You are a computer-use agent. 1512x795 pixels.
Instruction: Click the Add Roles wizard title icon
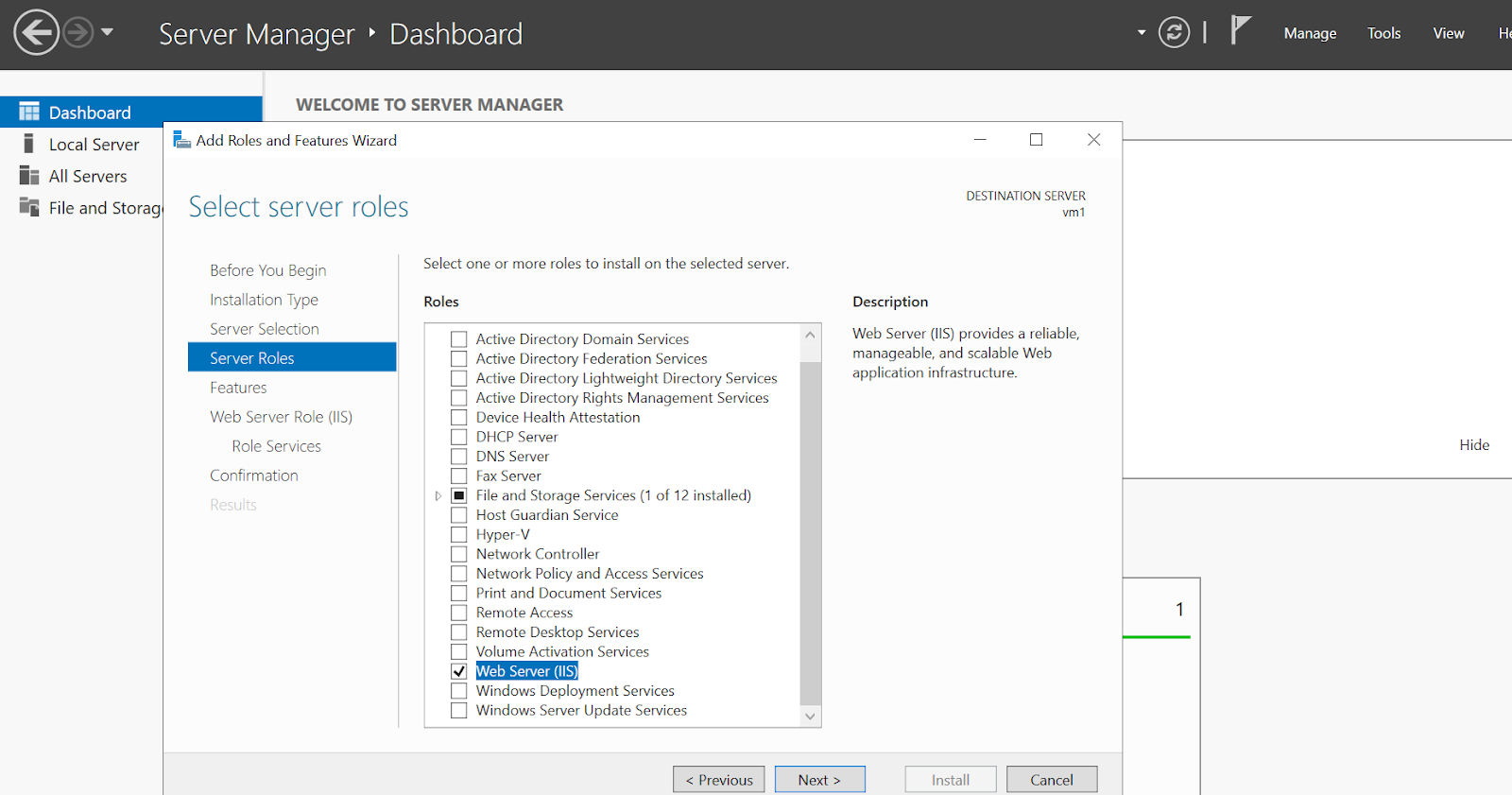(181, 140)
